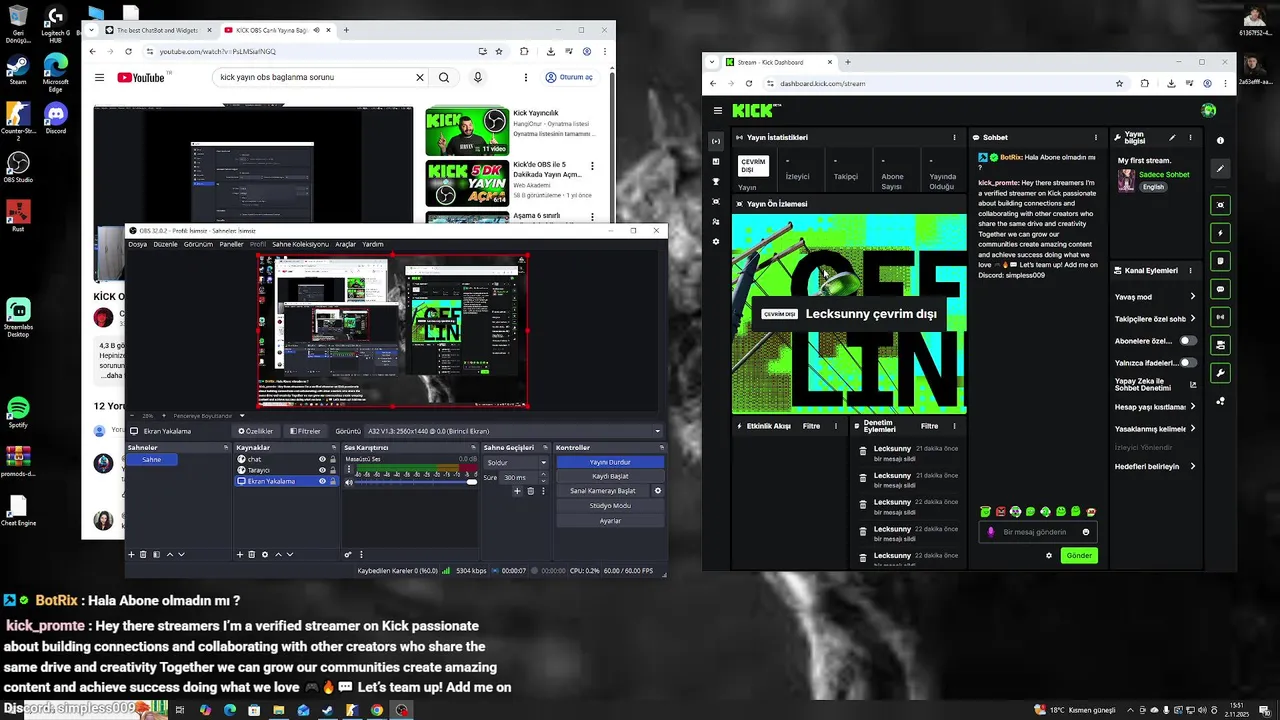Toggle visibility of Tarayıcı source in OBS
The height and width of the screenshot is (720, 1280).
coord(322,470)
